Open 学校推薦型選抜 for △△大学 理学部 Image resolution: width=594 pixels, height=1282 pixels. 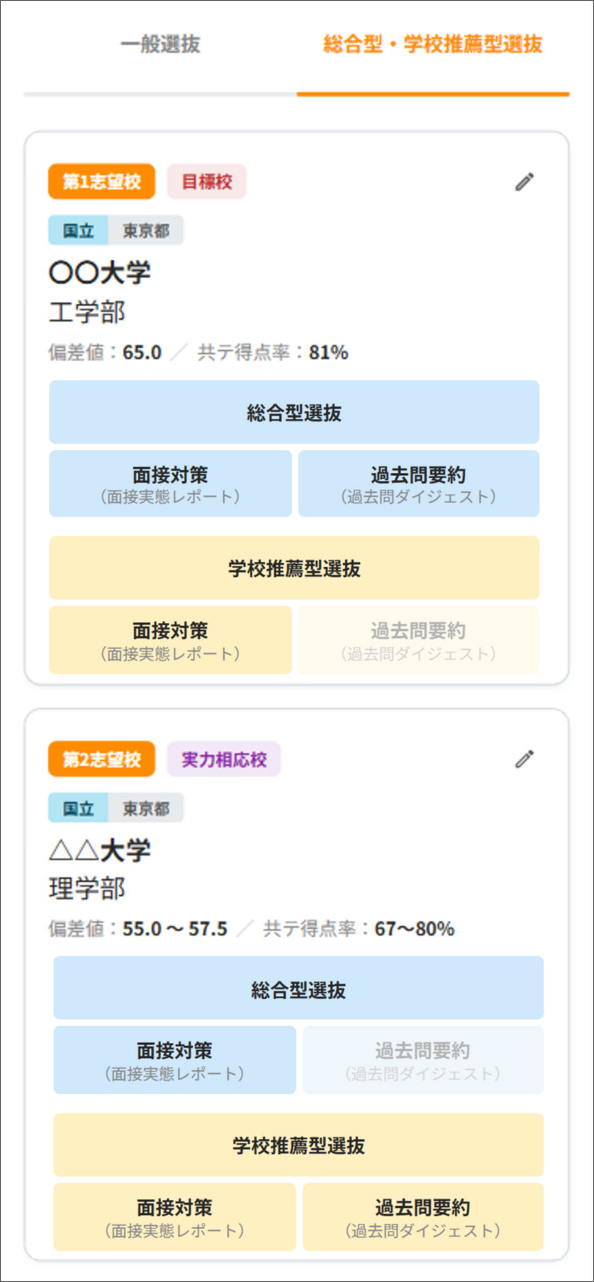tap(298, 1145)
